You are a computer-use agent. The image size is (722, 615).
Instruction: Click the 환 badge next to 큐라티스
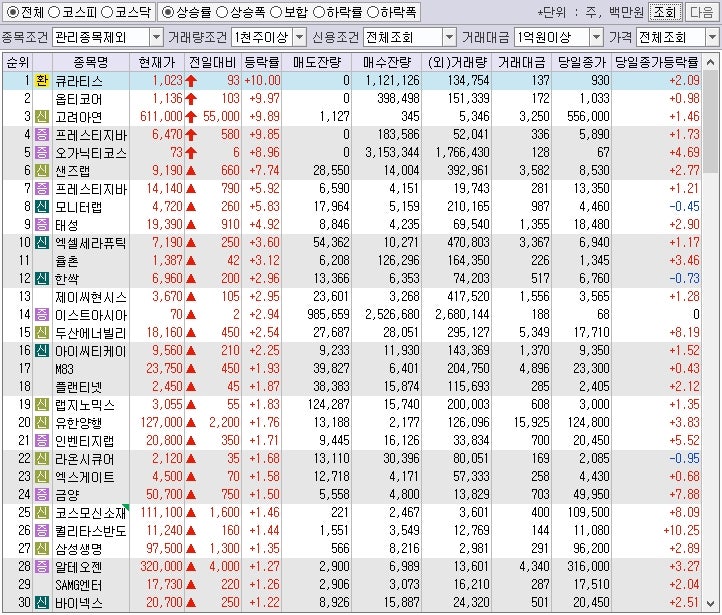coord(42,81)
